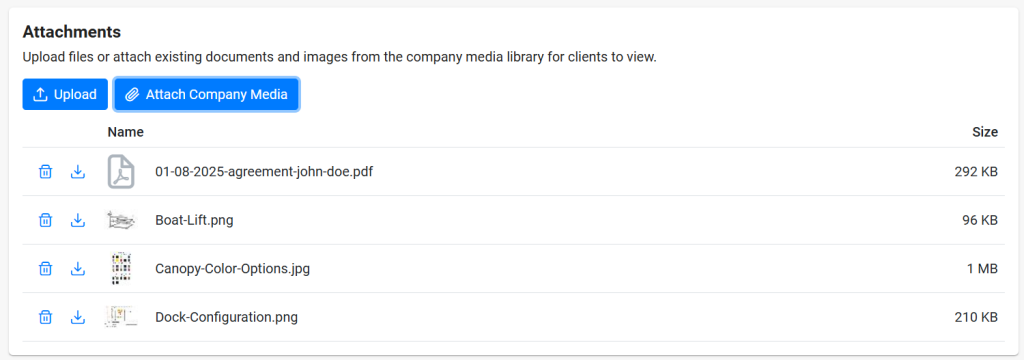Delete the agreement-john-doe.pdf attachment

coord(45,172)
